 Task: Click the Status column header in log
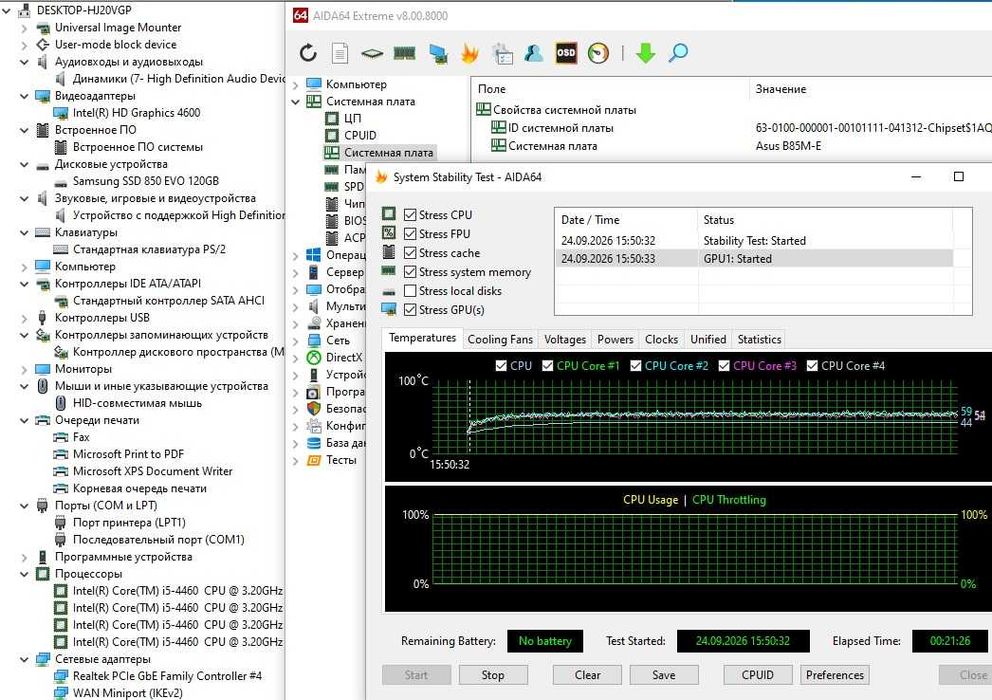click(824, 220)
